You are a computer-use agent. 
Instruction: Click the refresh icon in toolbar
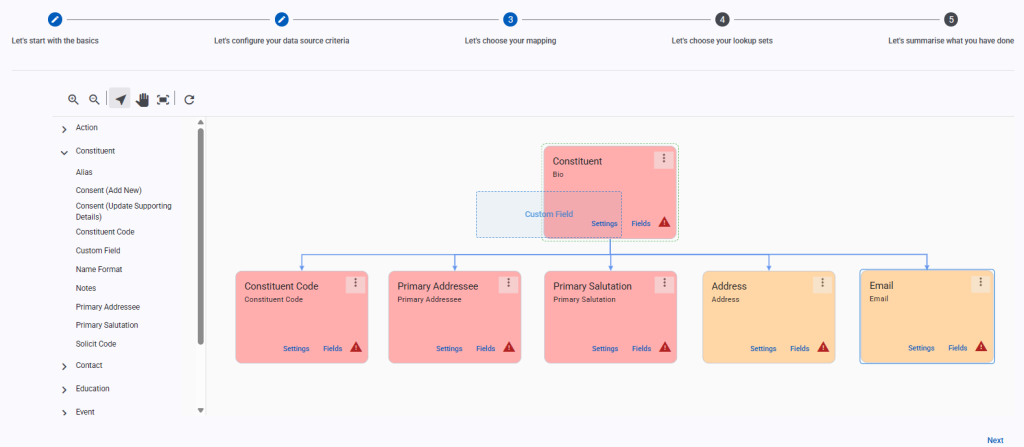tap(189, 99)
